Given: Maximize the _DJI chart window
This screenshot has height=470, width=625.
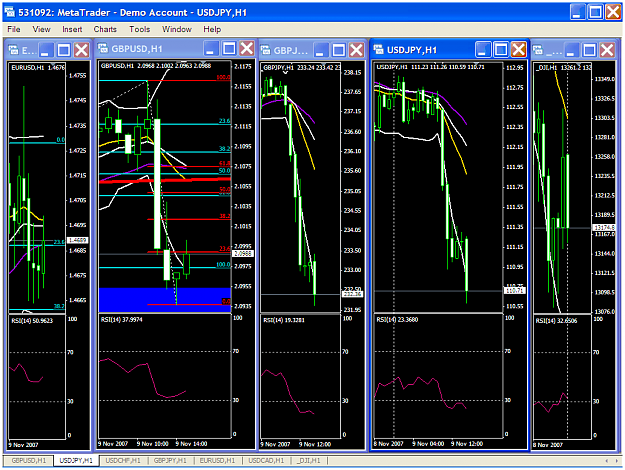Looking at the screenshot, I should tap(590, 50).
